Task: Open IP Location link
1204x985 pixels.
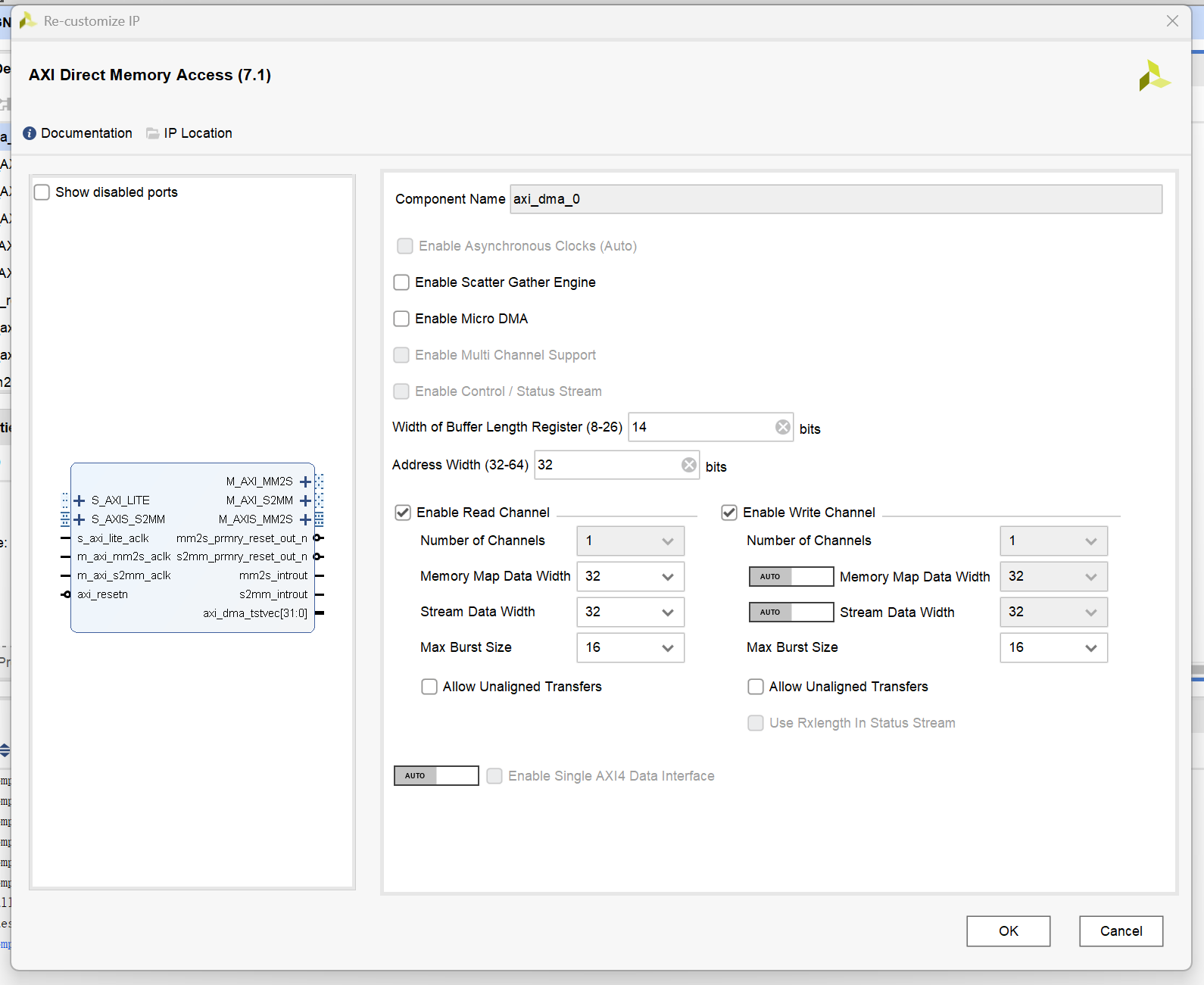Action: point(198,133)
